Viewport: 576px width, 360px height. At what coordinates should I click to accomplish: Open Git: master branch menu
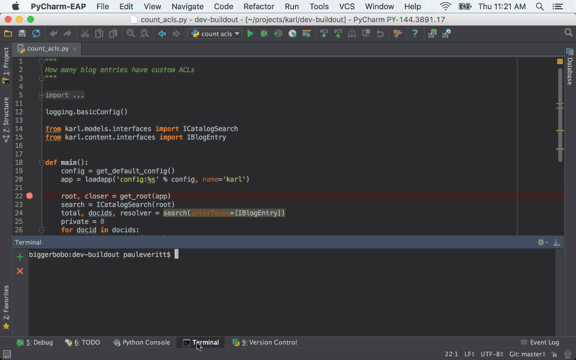(527, 354)
